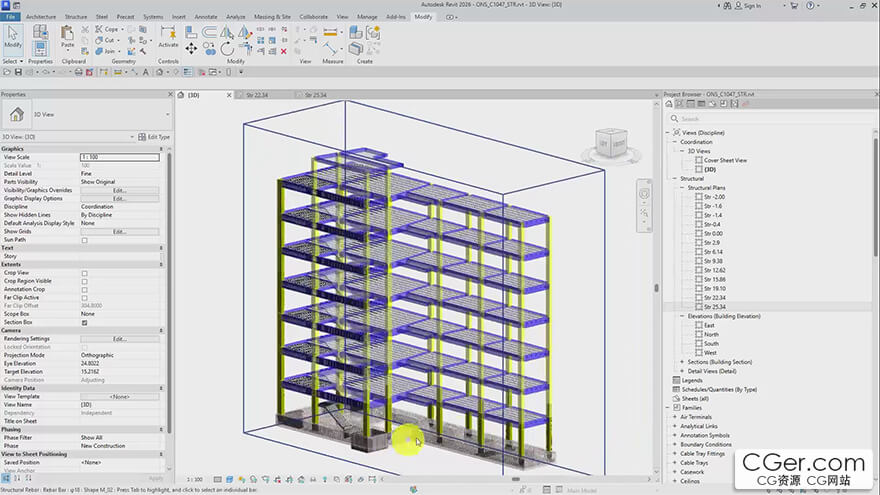Screen dimensions: 880x495
Task: Toggle the Sun Path checkbox
Action: [x=85, y=240]
